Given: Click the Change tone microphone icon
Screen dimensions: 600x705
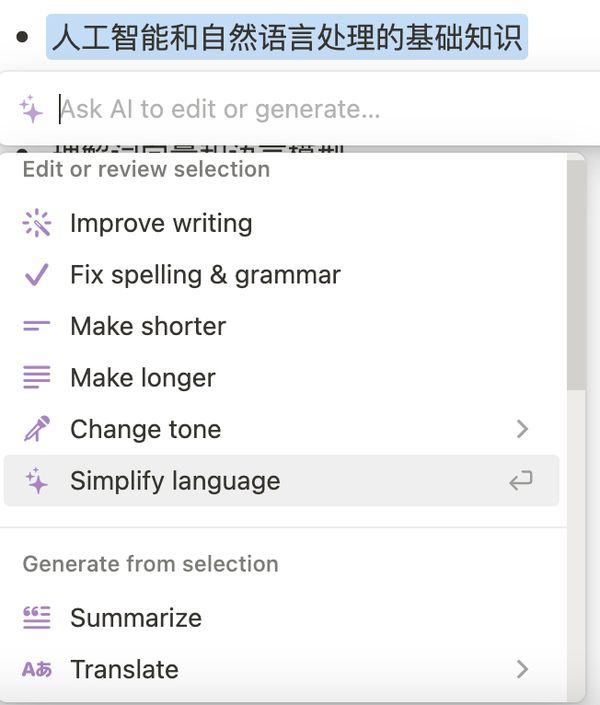Looking at the screenshot, I should click(x=37, y=430).
